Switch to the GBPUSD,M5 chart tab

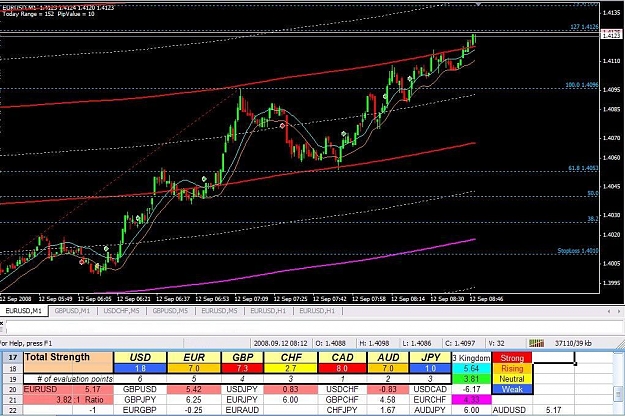click(170, 311)
